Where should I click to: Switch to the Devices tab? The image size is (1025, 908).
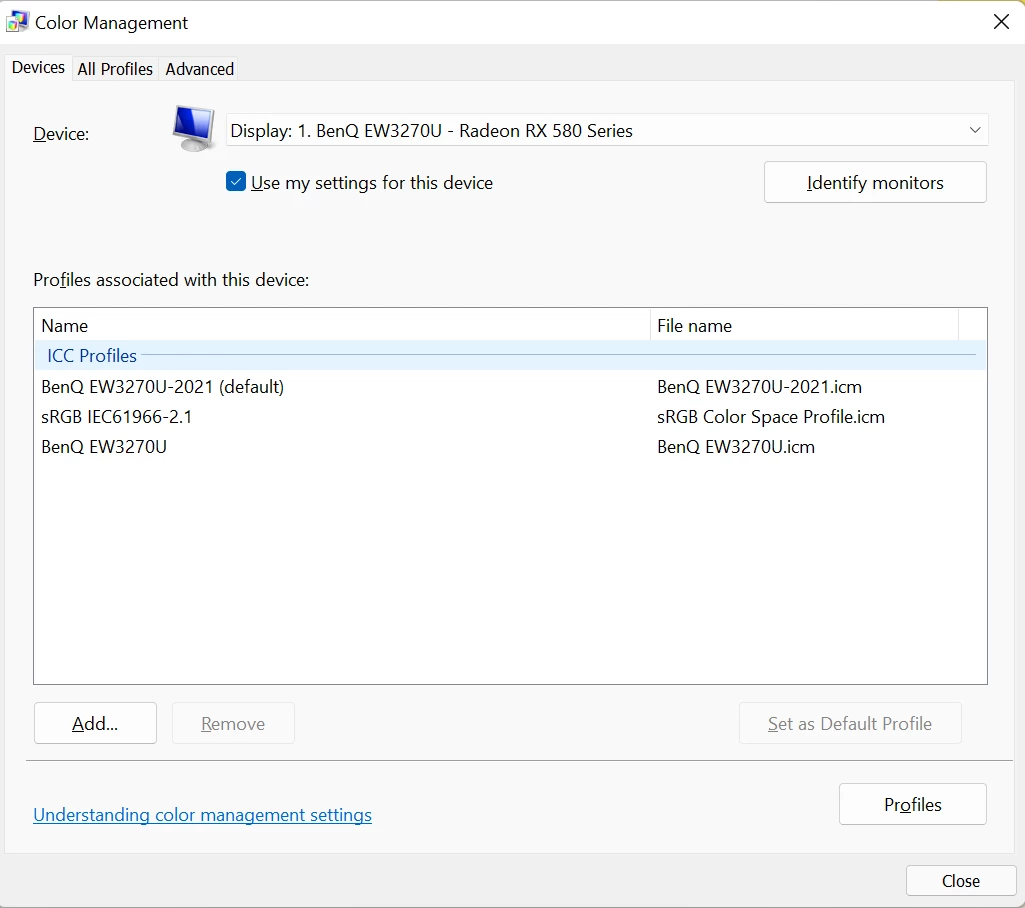coord(38,67)
